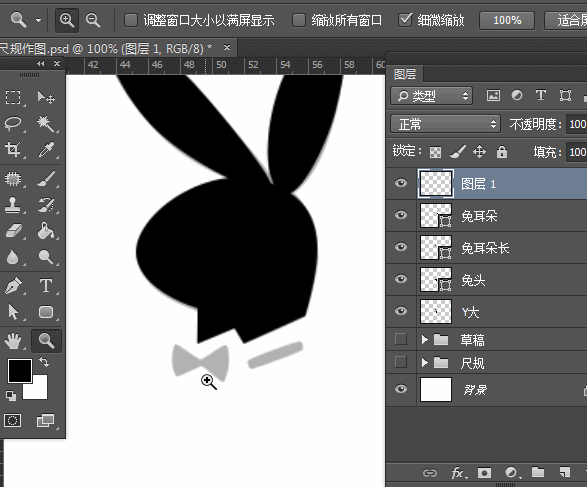Select the Blur tool
This screenshot has height=487, width=587.
[13, 257]
